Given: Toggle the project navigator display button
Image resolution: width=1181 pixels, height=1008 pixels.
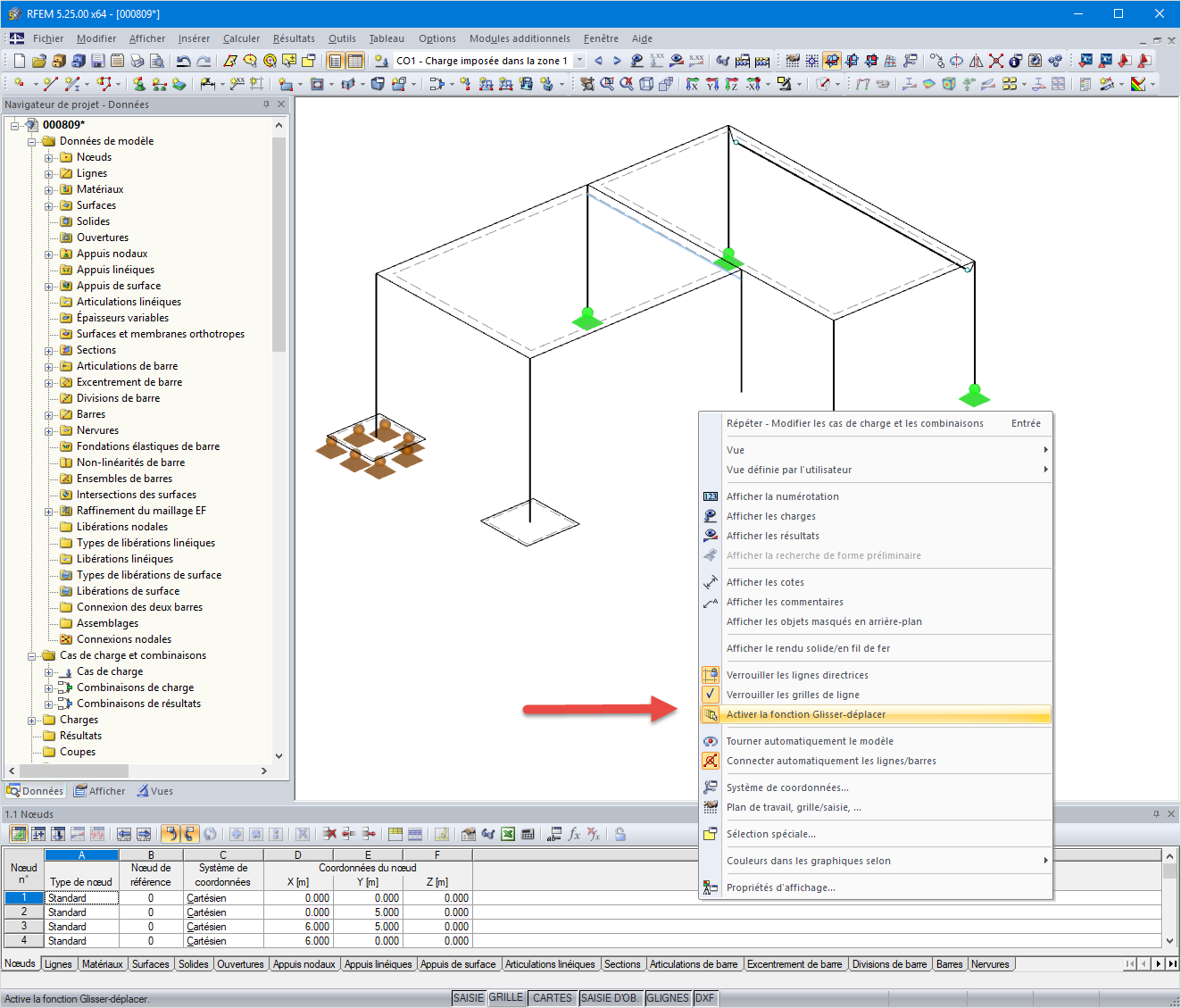Looking at the screenshot, I should [x=335, y=61].
